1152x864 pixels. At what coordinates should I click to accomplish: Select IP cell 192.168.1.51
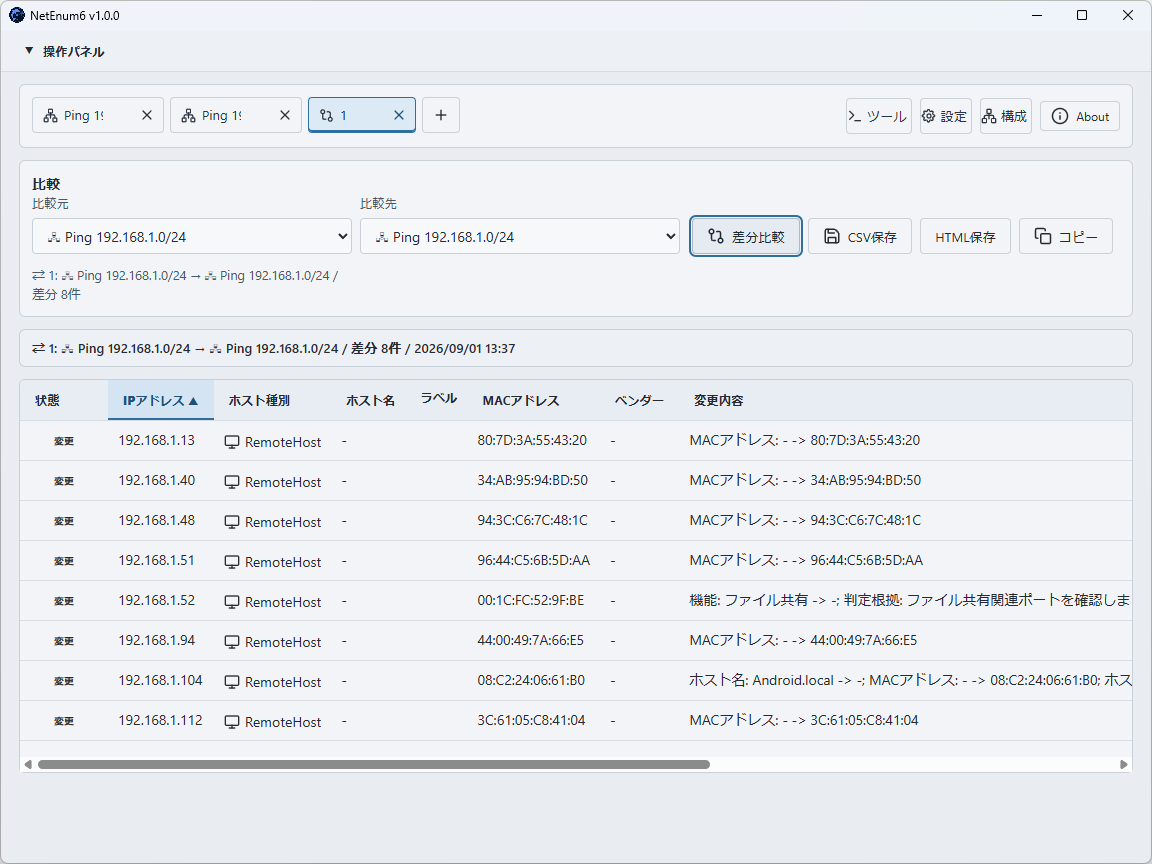(x=156, y=560)
